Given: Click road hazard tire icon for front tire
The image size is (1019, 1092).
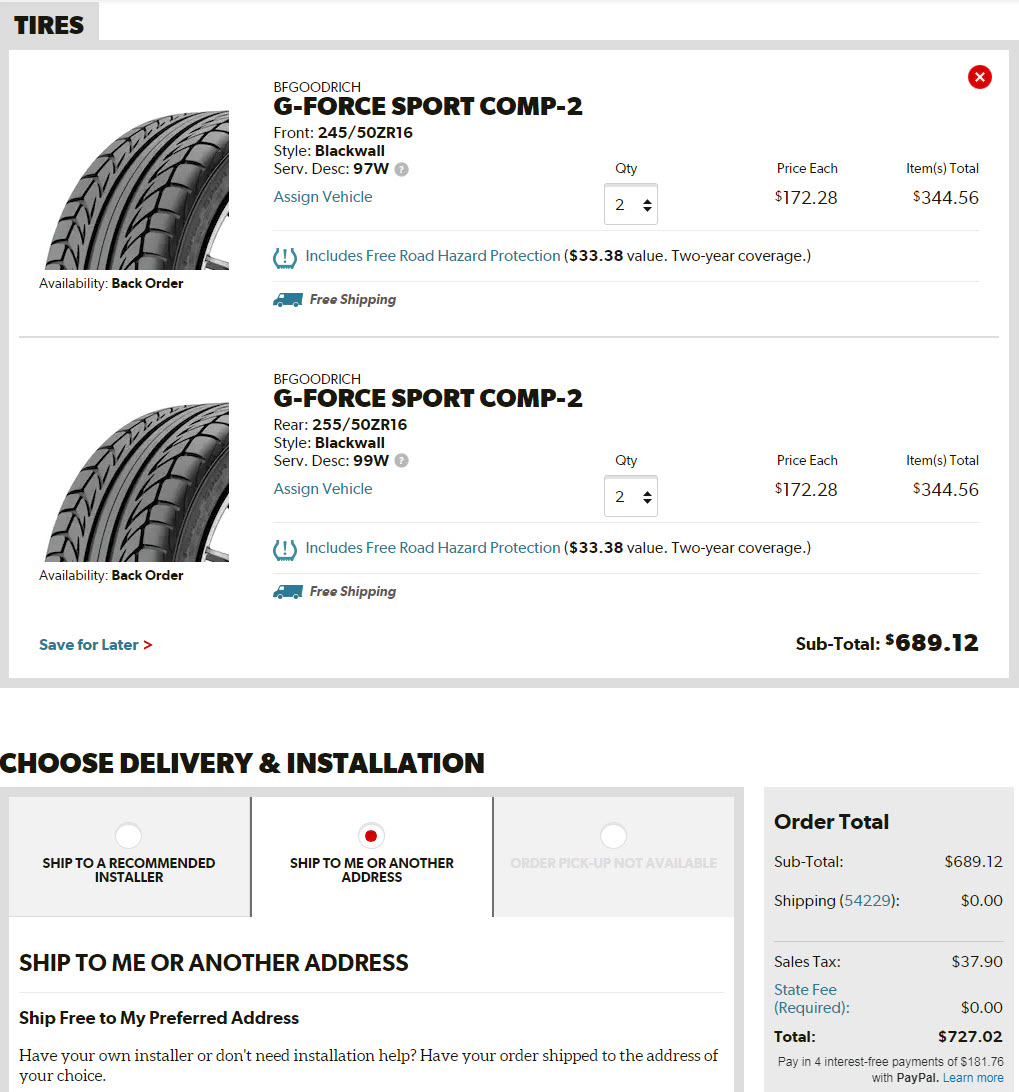Looking at the screenshot, I should click(x=285, y=257).
